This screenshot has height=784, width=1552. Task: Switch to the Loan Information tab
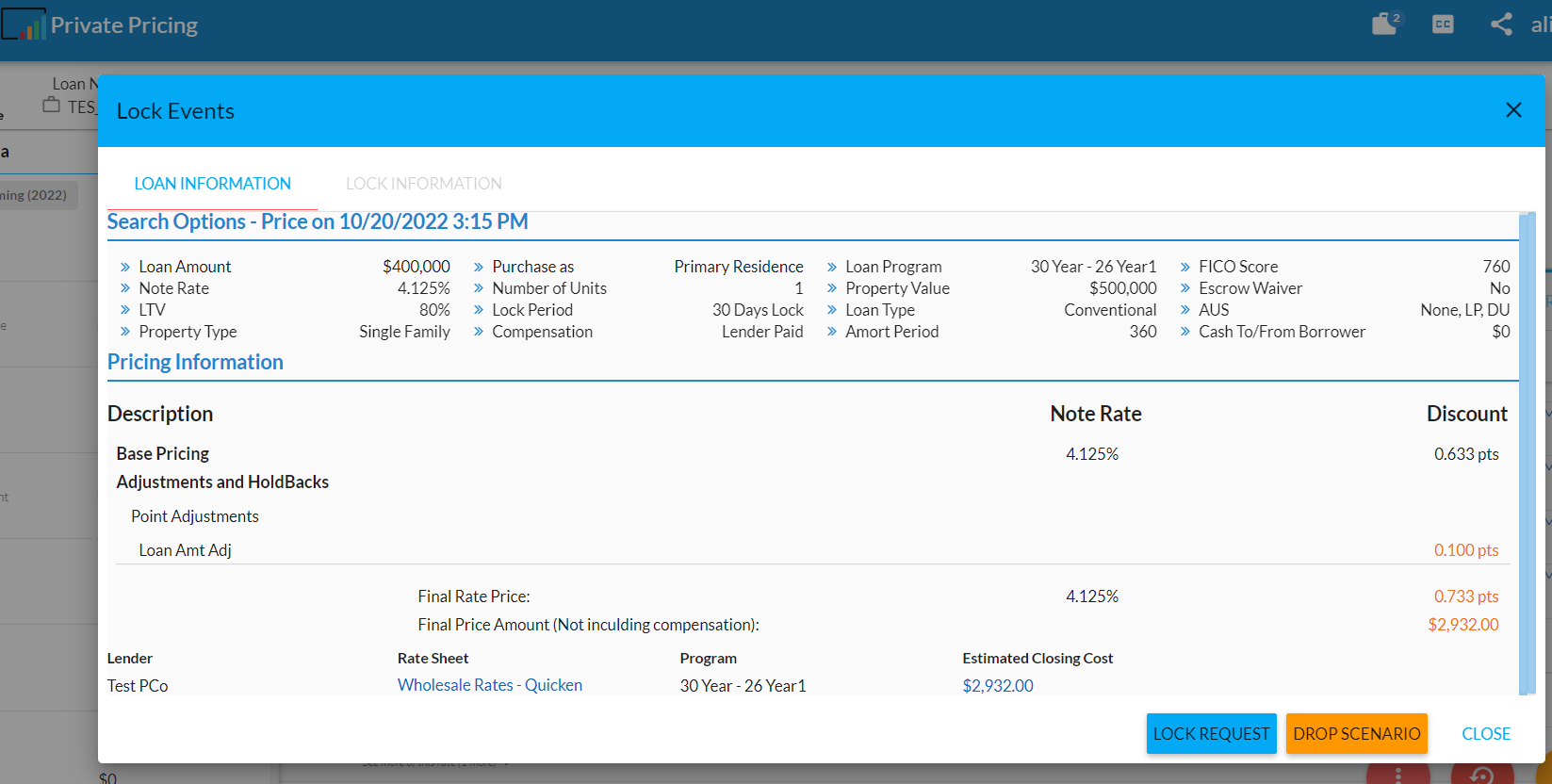212,184
